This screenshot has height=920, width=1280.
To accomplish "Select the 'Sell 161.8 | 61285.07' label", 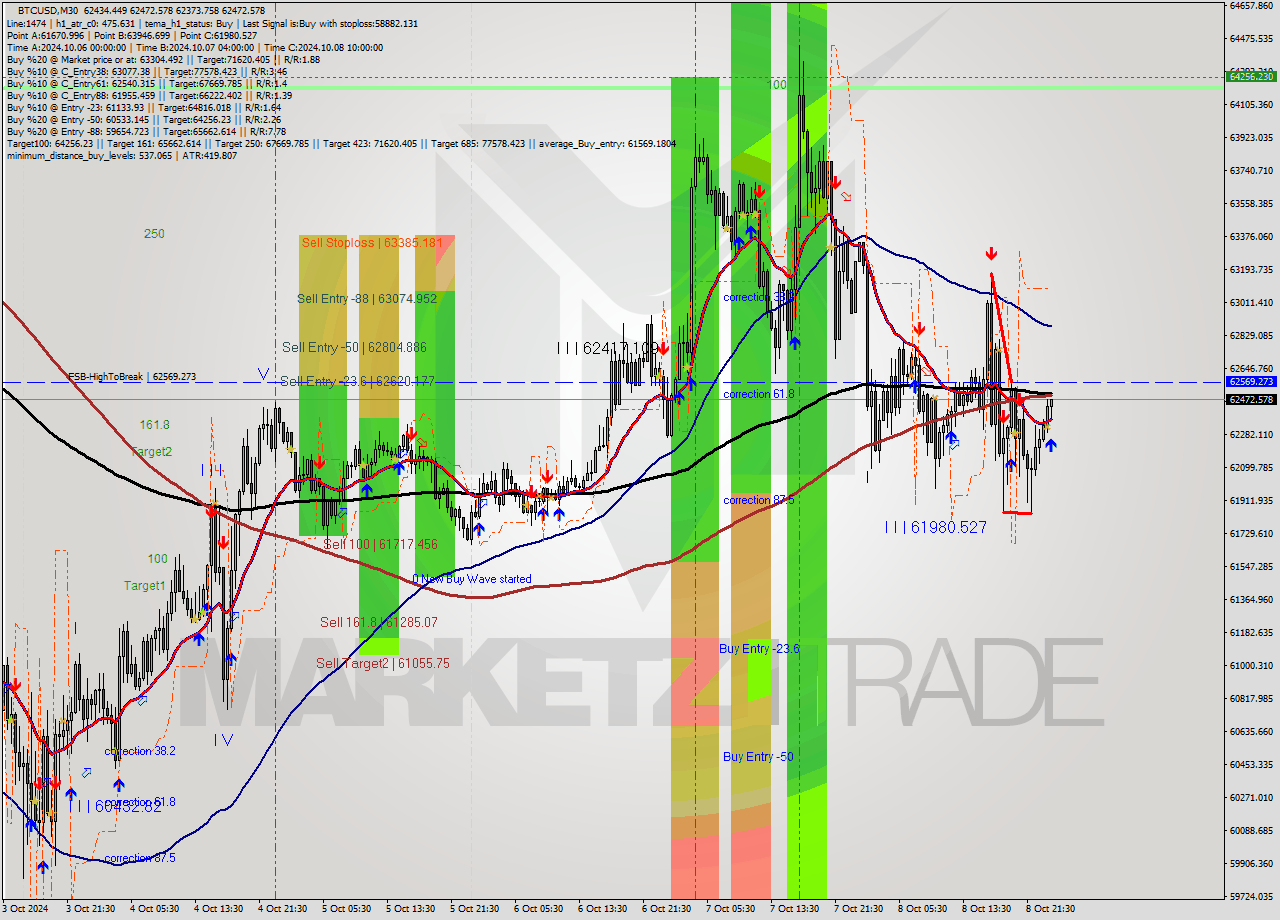I will 379,622.
